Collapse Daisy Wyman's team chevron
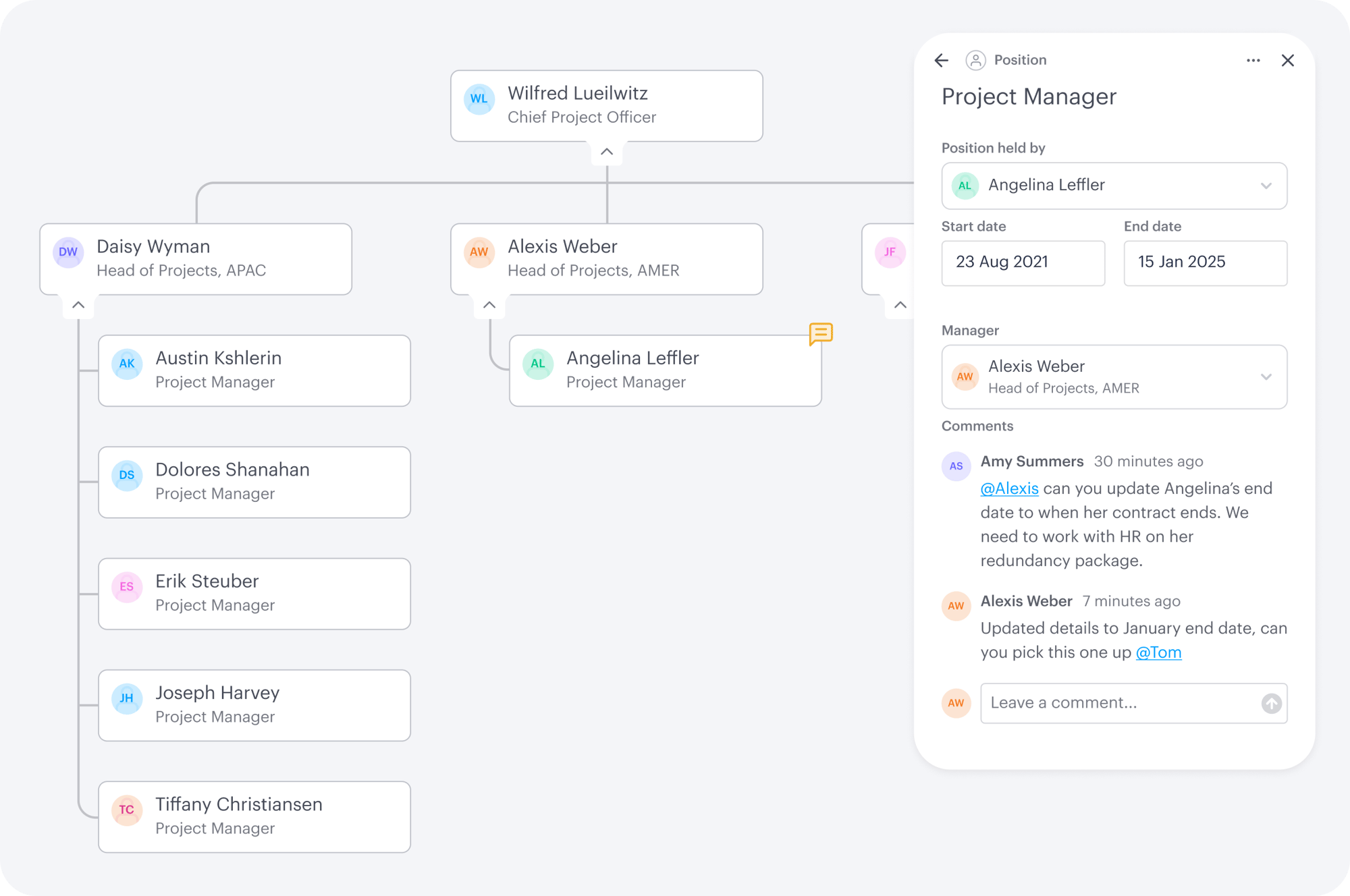Viewport: 1350px width, 896px height. point(78,305)
